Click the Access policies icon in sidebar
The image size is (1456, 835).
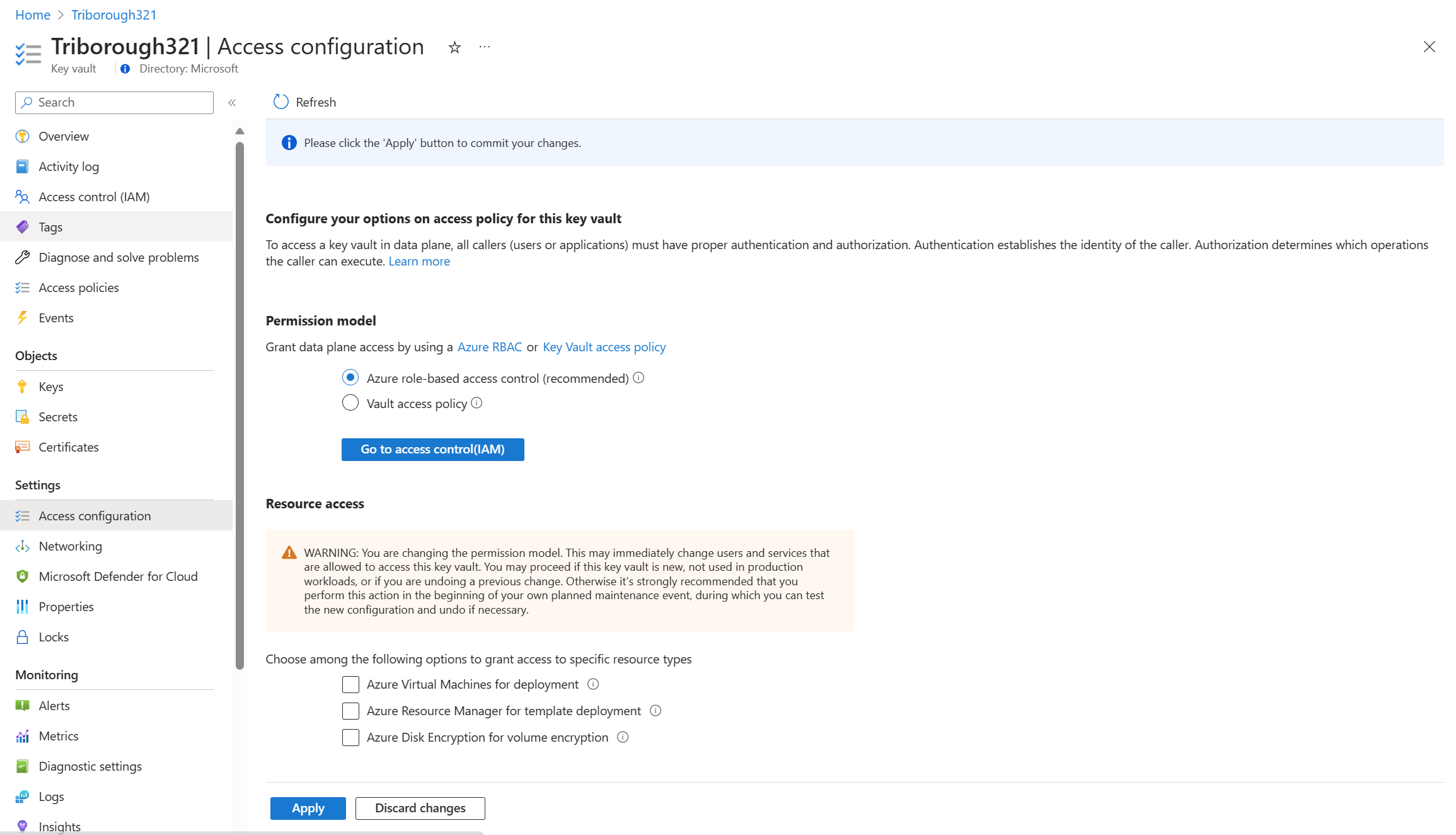[x=23, y=287]
